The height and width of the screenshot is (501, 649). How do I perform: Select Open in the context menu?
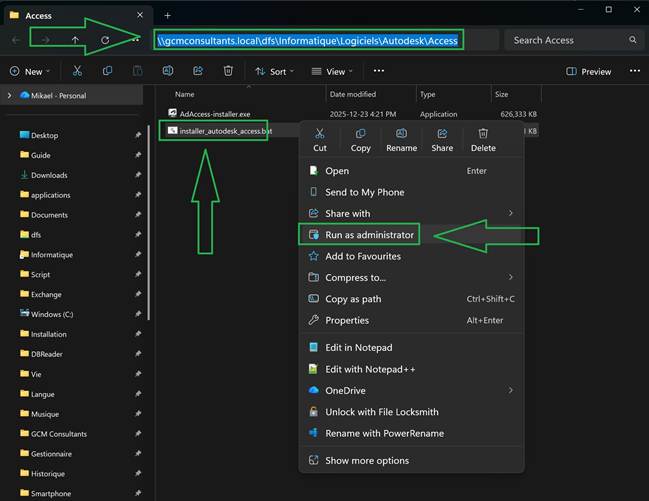click(x=412, y=171)
